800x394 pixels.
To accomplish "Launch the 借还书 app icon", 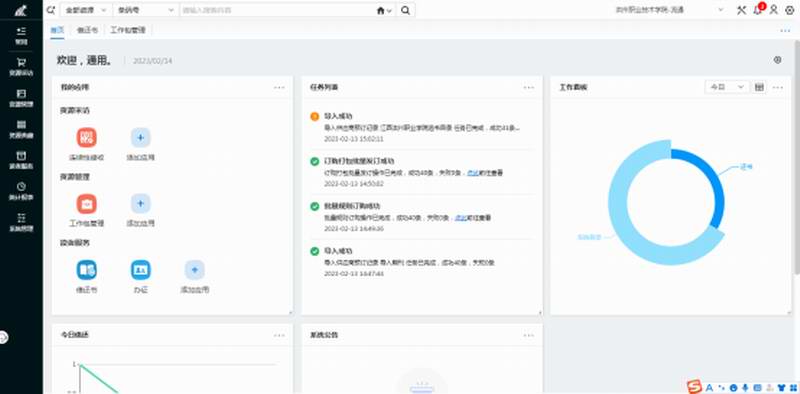I will click(87, 270).
